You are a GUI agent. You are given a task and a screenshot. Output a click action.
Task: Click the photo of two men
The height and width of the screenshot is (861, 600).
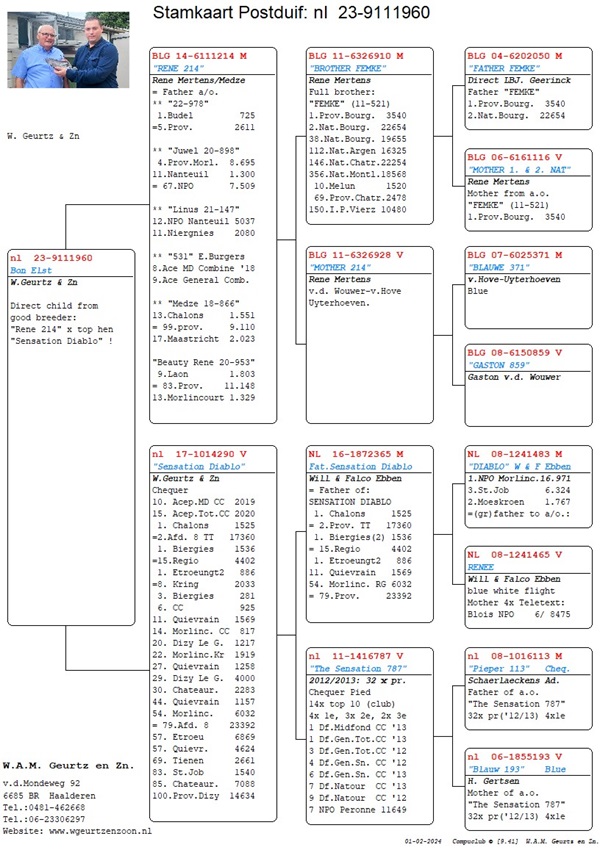coord(68,49)
